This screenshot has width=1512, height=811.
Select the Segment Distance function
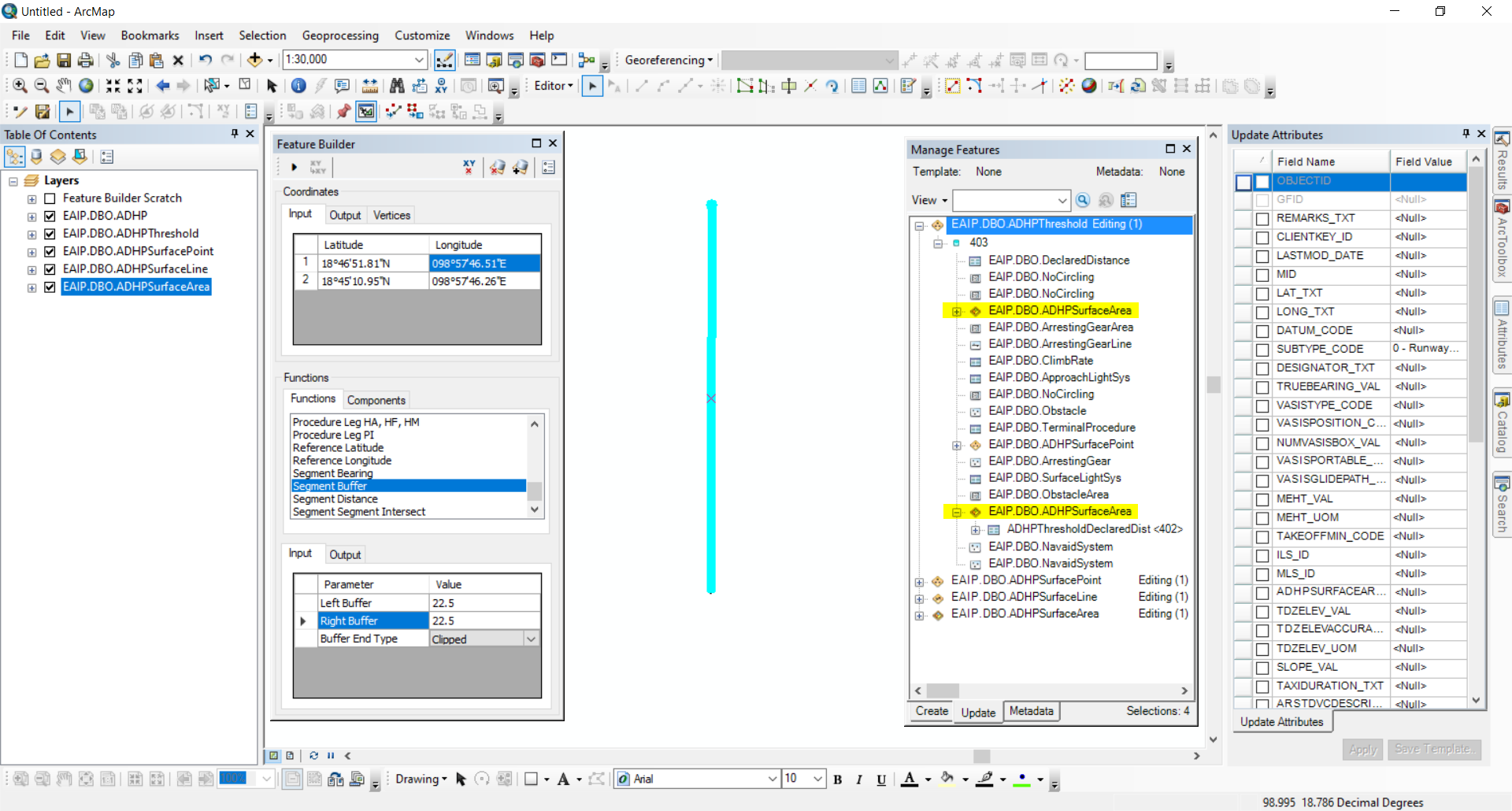click(x=335, y=499)
